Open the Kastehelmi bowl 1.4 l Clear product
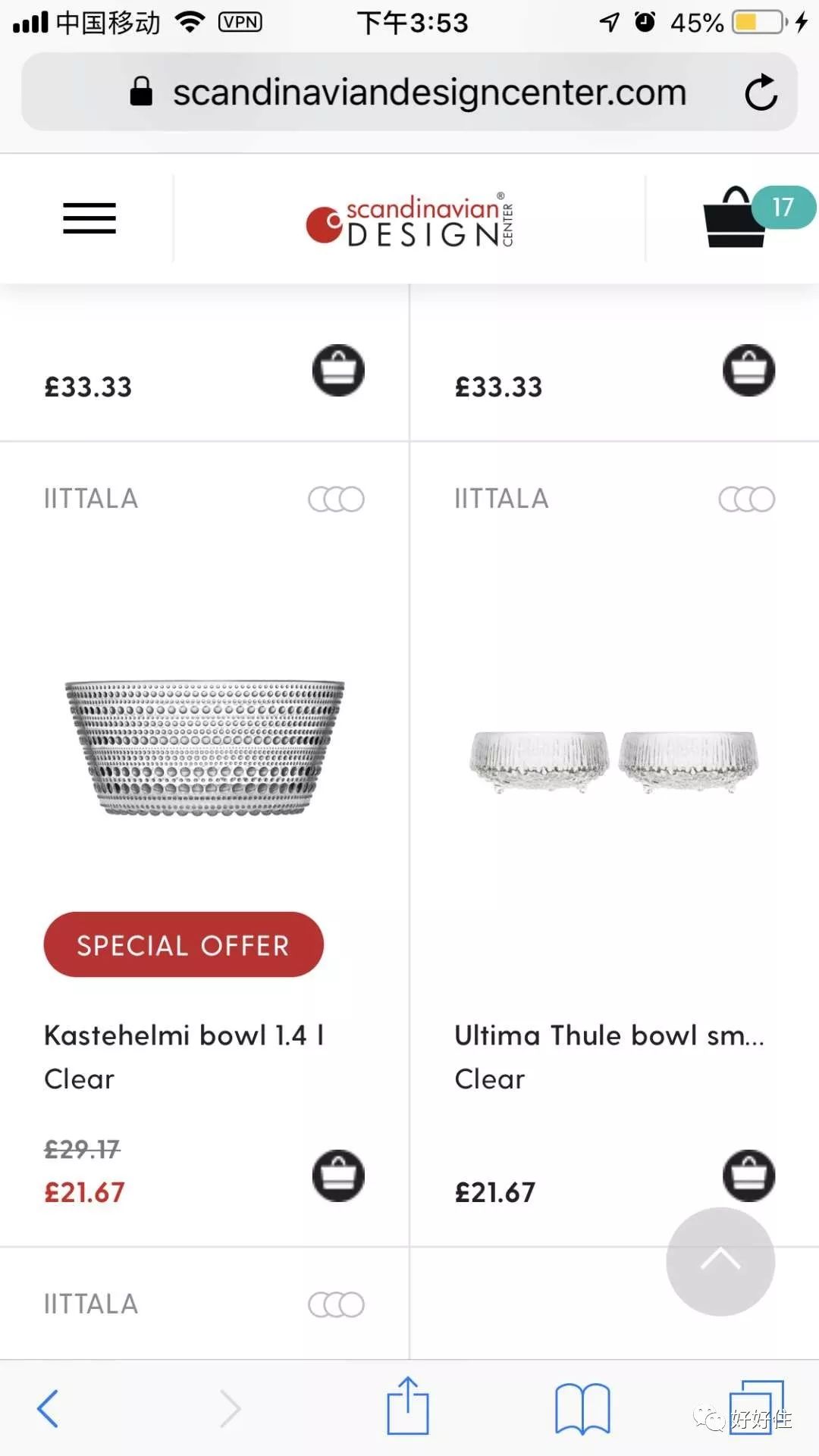Image resolution: width=819 pixels, height=1456 pixels. (x=184, y=1057)
